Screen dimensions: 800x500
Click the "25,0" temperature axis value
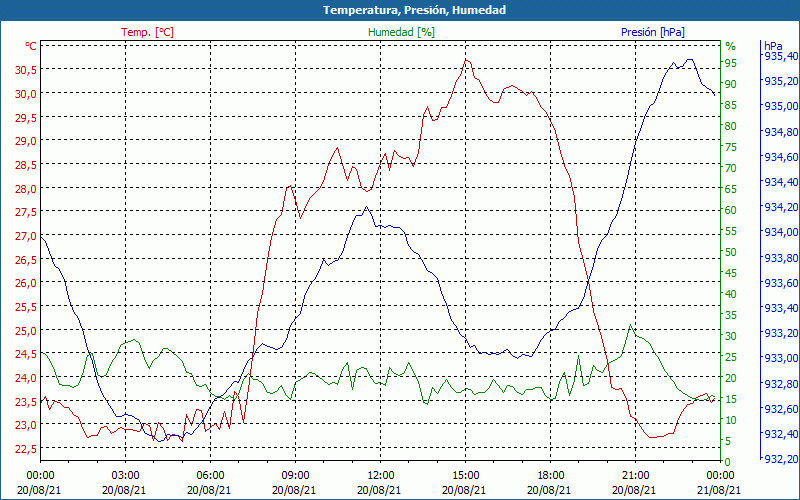pos(26,331)
